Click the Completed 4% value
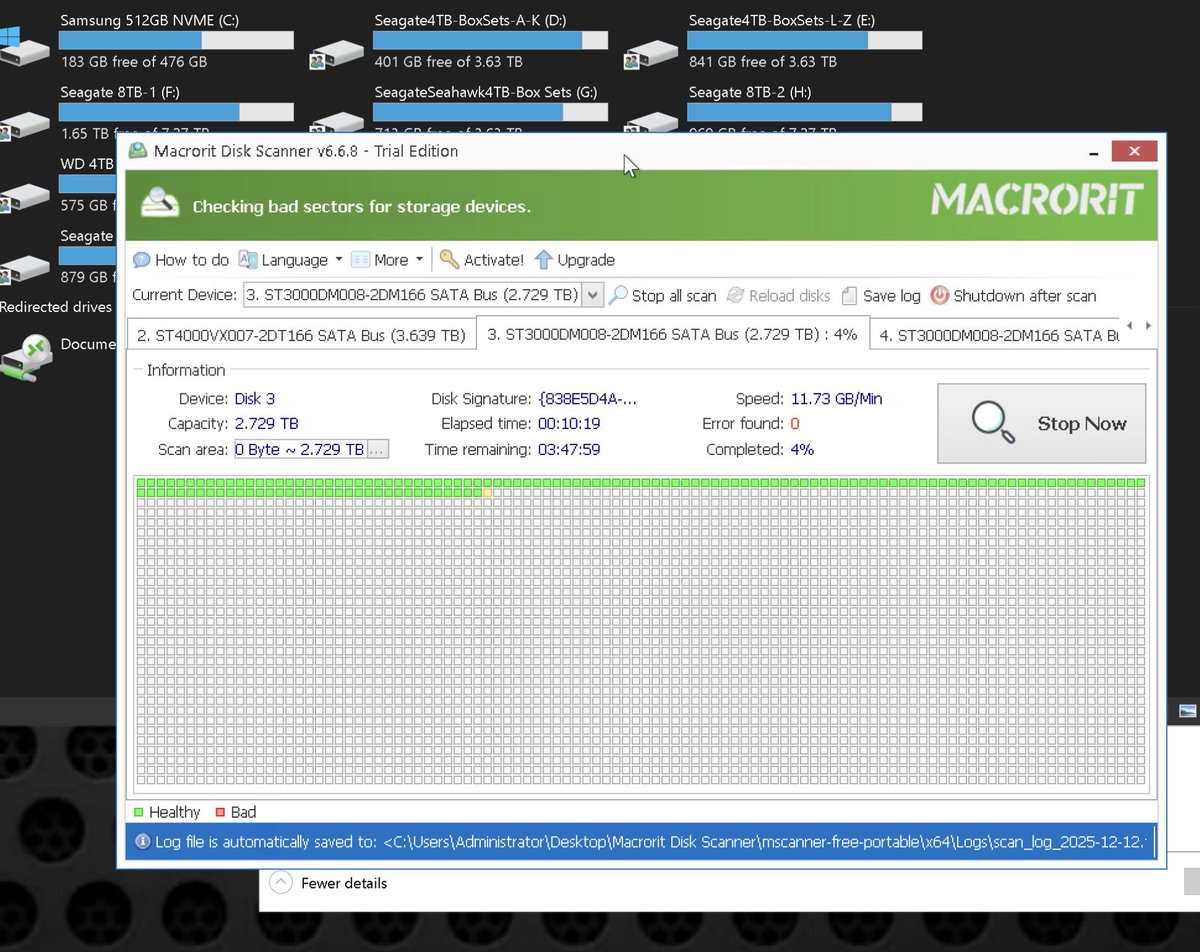 (x=802, y=450)
